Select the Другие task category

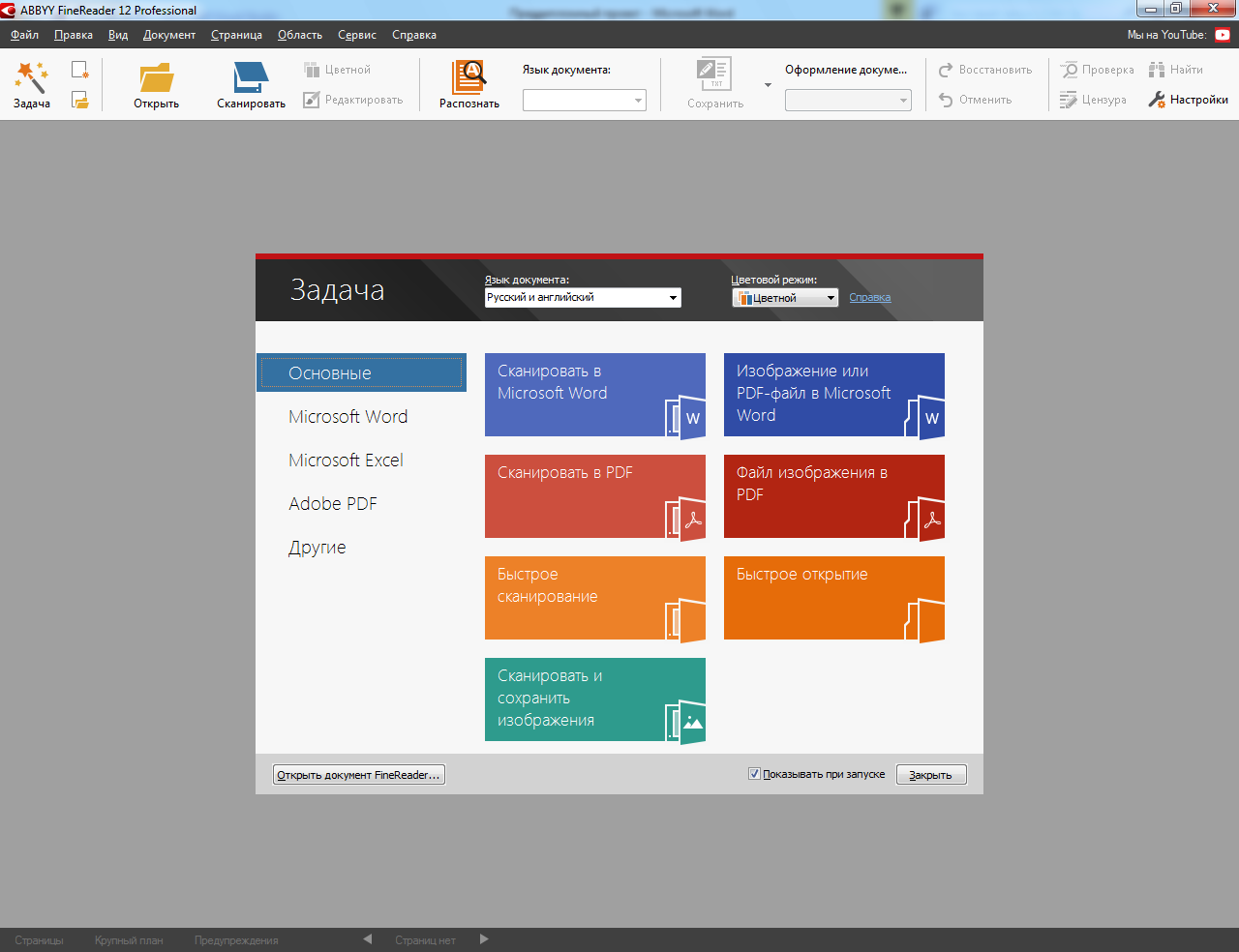click(317, 548)
